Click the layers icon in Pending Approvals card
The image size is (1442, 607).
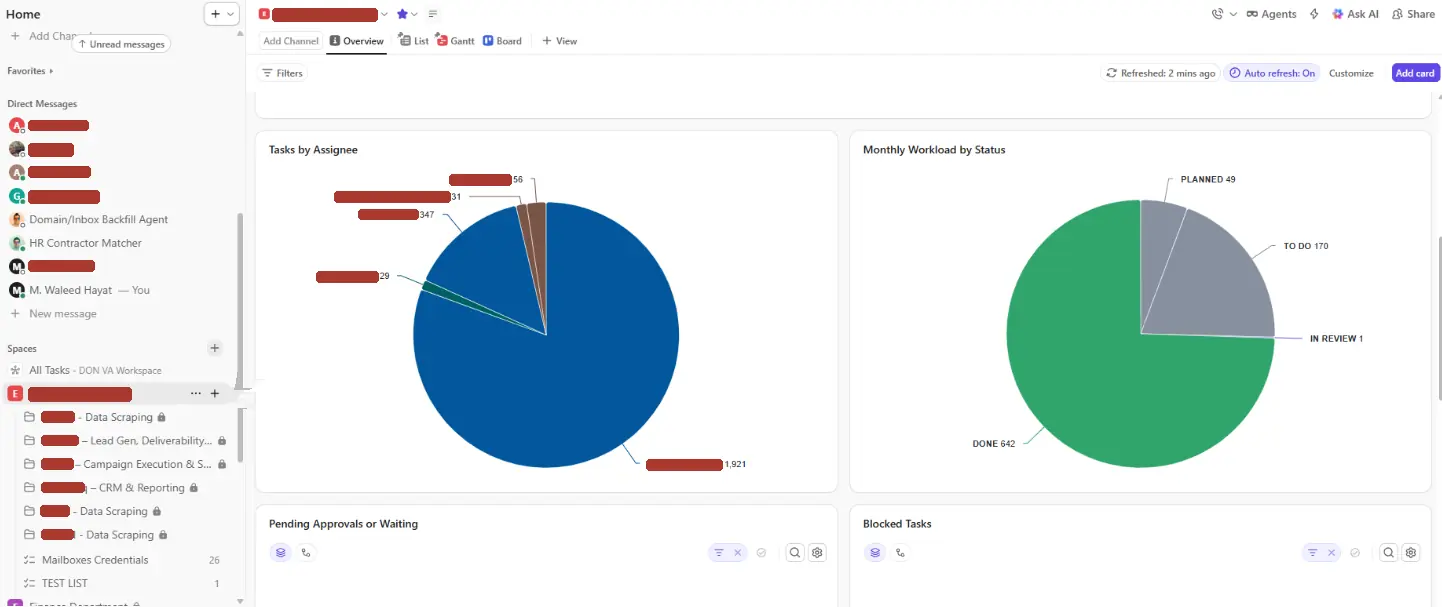click(281, 552)
